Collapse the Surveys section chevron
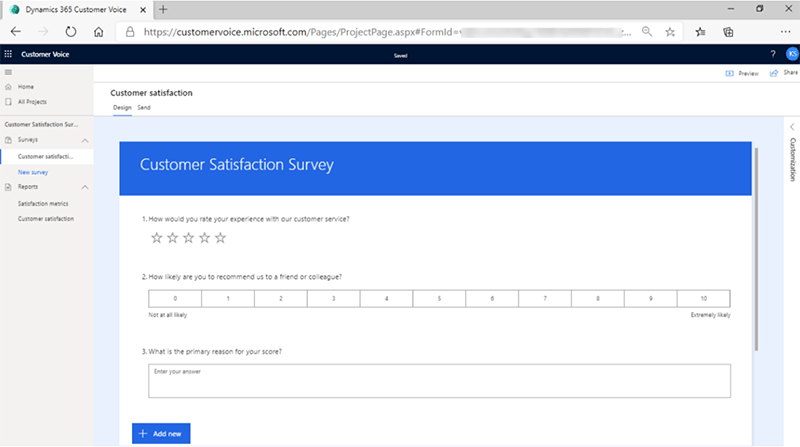The image size is (800, 447). click(x=85, y=140)
